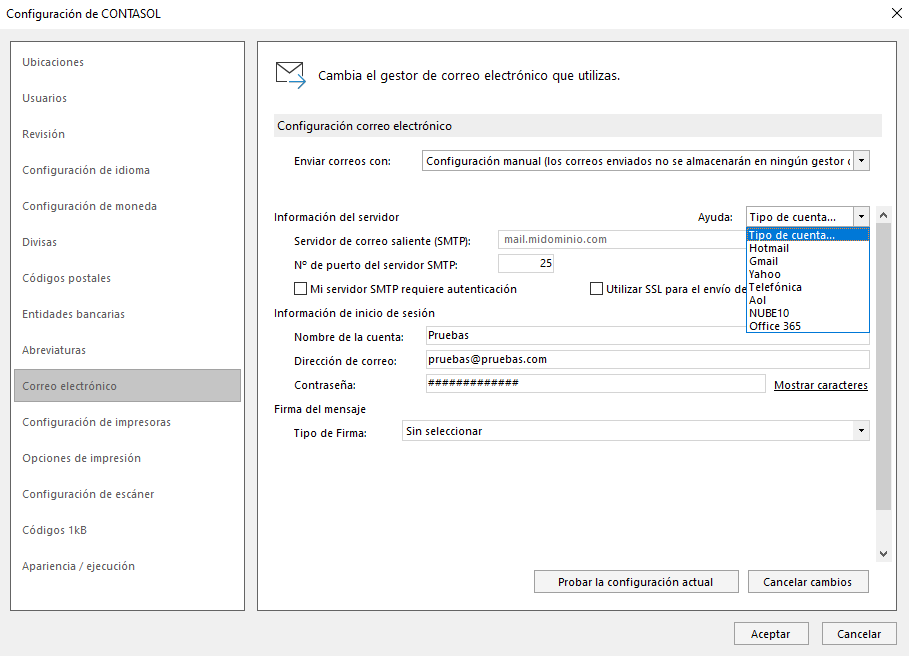Choose Gmail from account type list
This screenshot has width=909, height=656.
(x=808, y=261)
